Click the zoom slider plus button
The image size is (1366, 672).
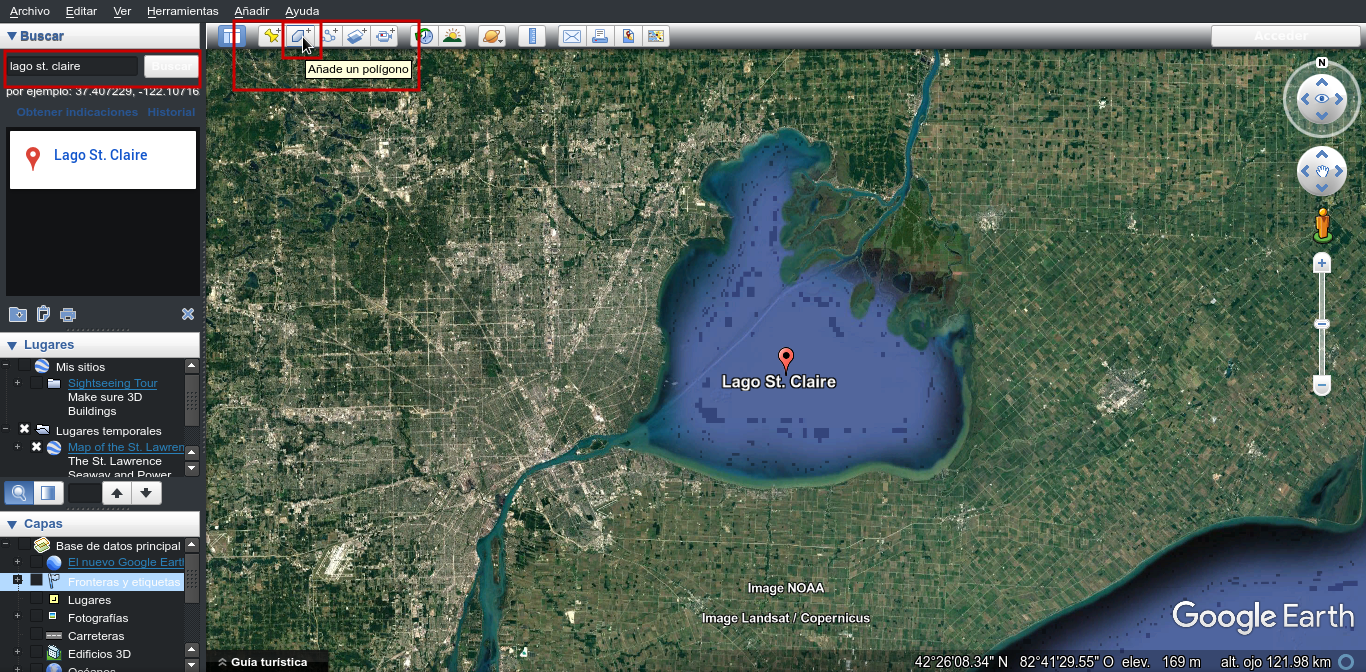(1322, 264)
